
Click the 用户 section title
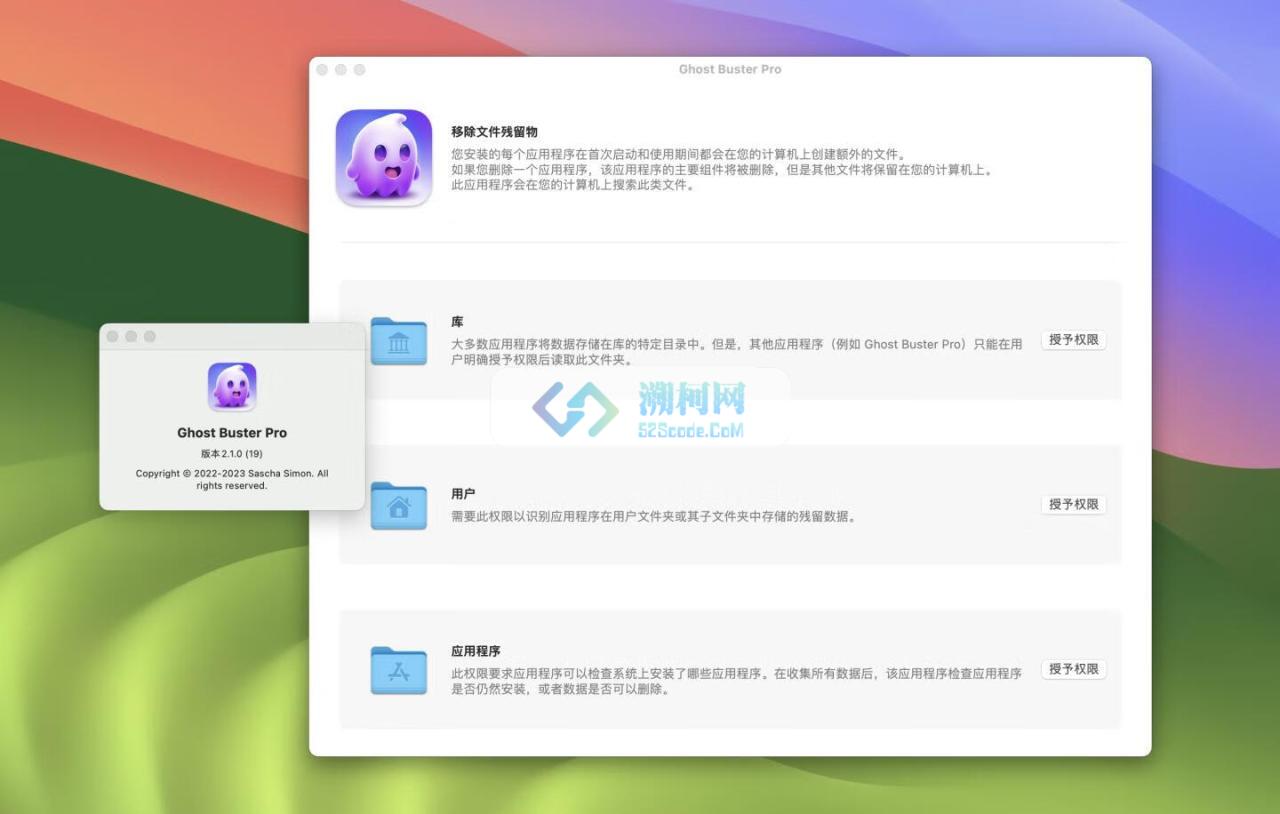coord(463,494)
